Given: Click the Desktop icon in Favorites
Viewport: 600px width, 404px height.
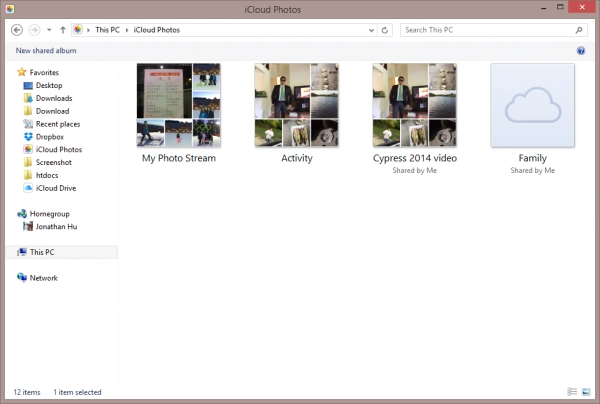Looking at the screenshot, I should point(28,85).
